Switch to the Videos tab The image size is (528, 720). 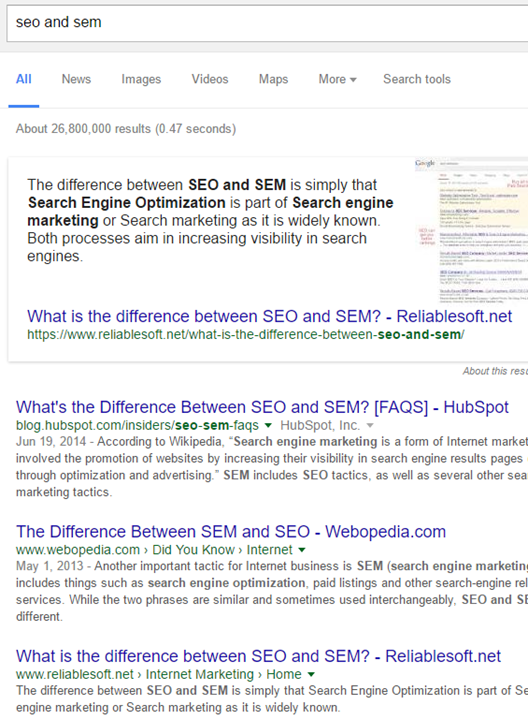(x=210, y=79)
